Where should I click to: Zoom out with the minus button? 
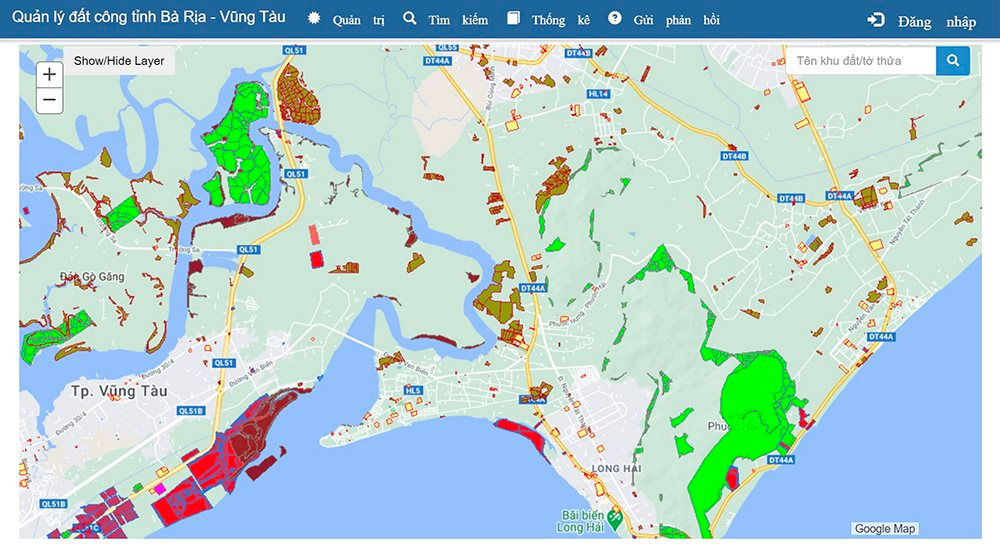coord(49,101)
